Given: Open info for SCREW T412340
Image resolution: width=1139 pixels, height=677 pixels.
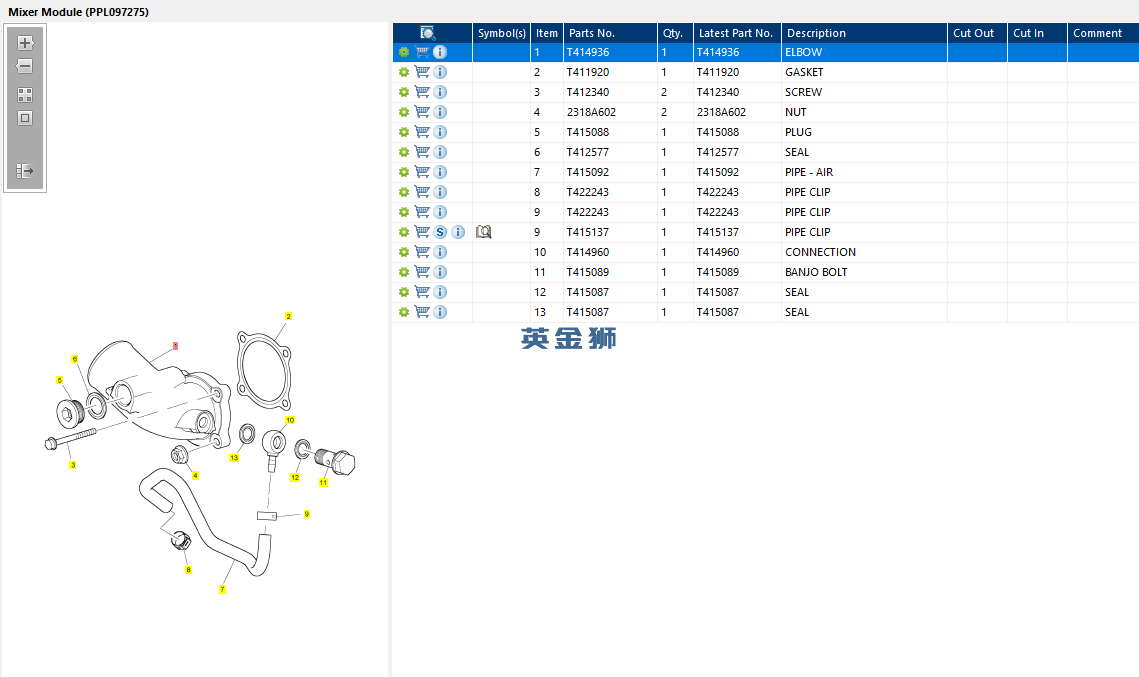Looking at the screenshot, I should pyautogui.click(x=440, y=92).
